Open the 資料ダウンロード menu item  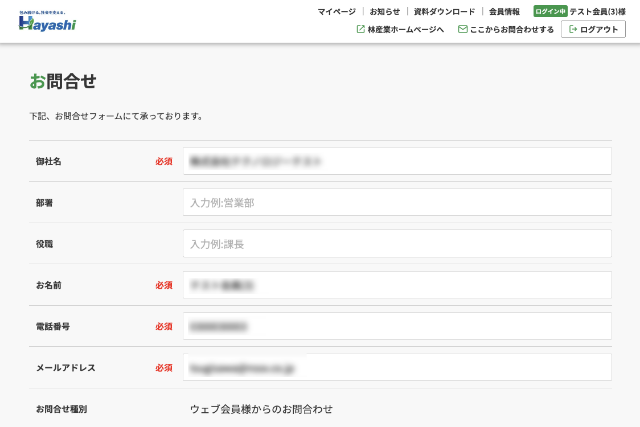[x=444, y=11]
